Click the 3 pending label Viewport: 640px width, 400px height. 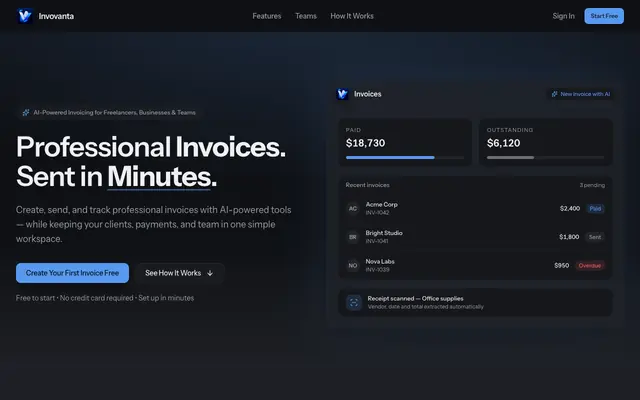[x=592, y=185]
